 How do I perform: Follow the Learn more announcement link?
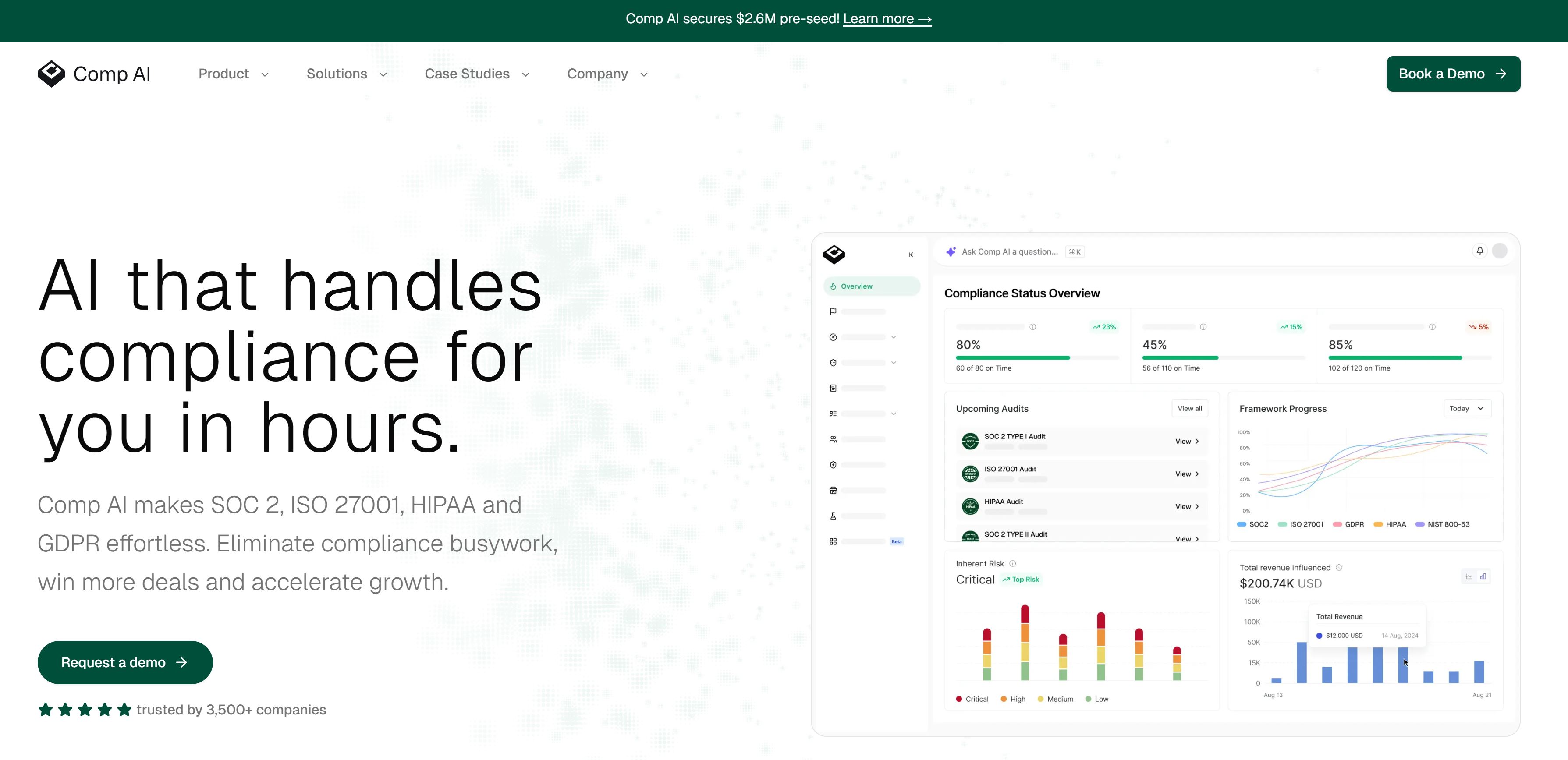[887, 19]
